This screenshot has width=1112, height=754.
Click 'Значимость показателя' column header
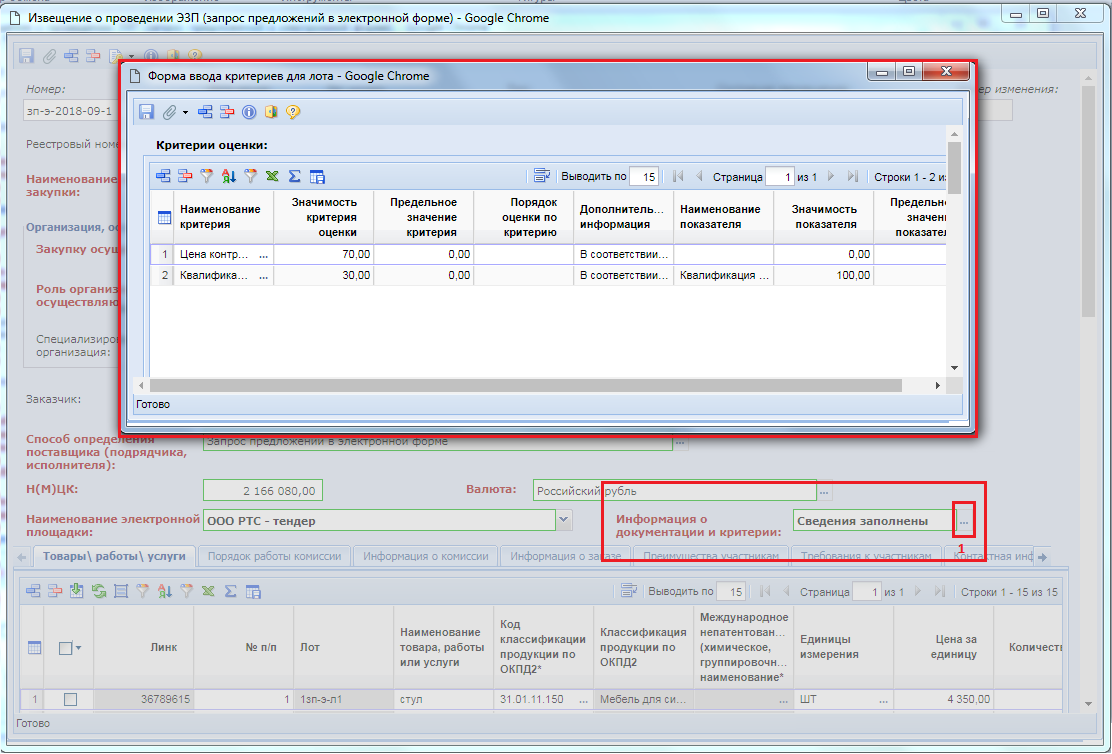point(823,217)
